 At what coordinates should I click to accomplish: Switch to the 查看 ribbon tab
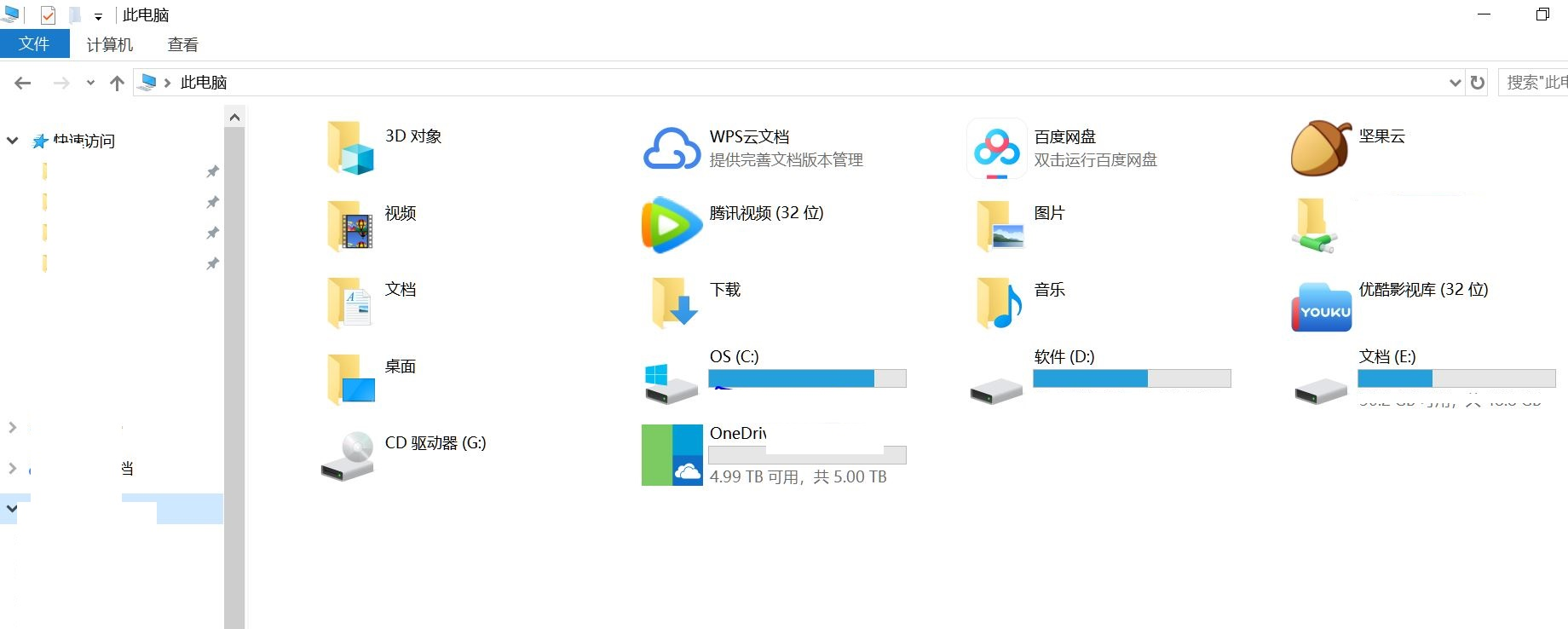(183, 44)
